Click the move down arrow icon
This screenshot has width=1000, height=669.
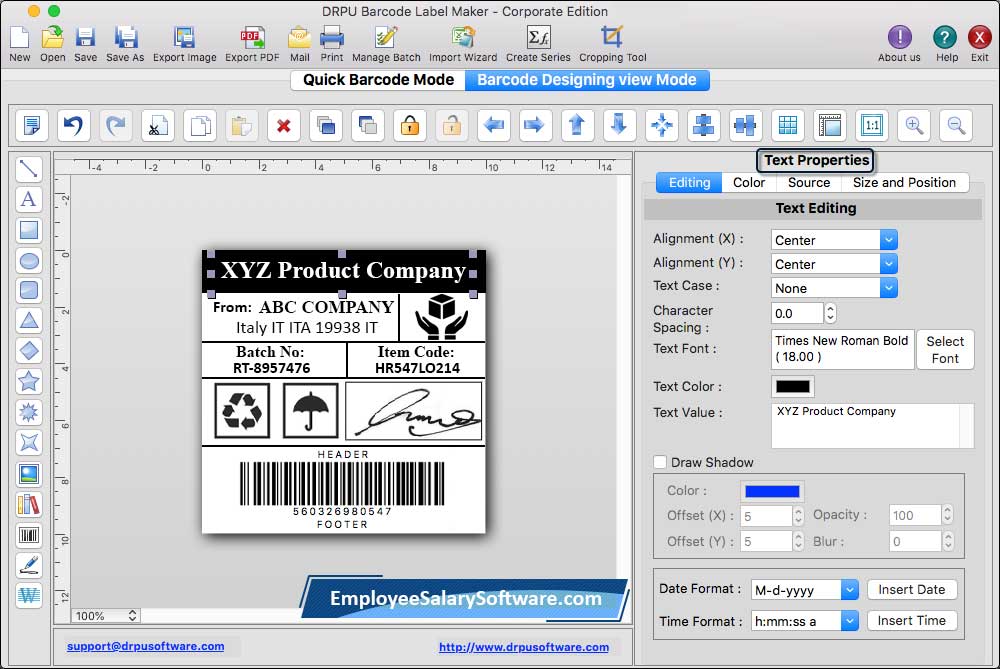pyautogui.click(x=619, y=125)
